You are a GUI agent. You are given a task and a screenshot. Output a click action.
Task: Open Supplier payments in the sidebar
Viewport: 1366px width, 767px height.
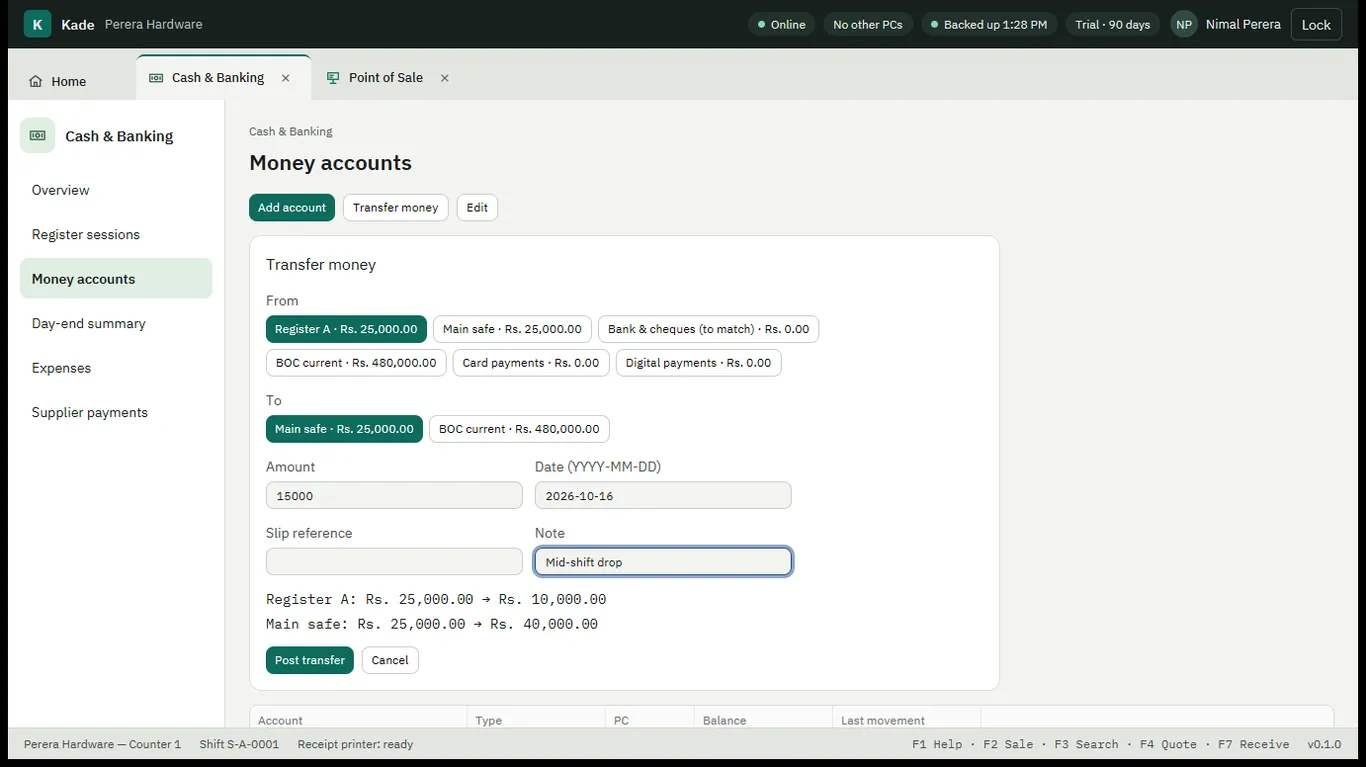tap(116, 413)
